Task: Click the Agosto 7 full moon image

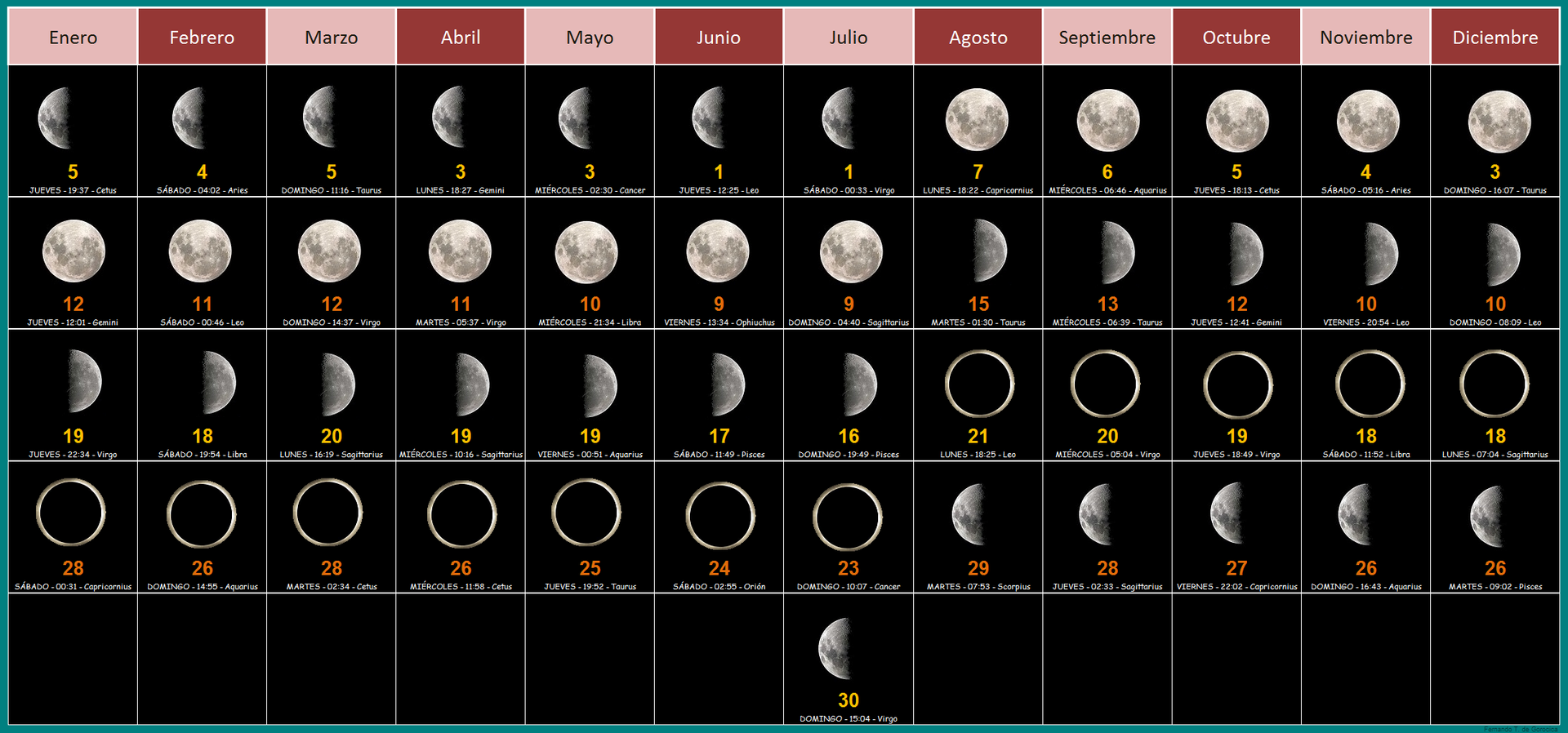Action: (977, 121)
